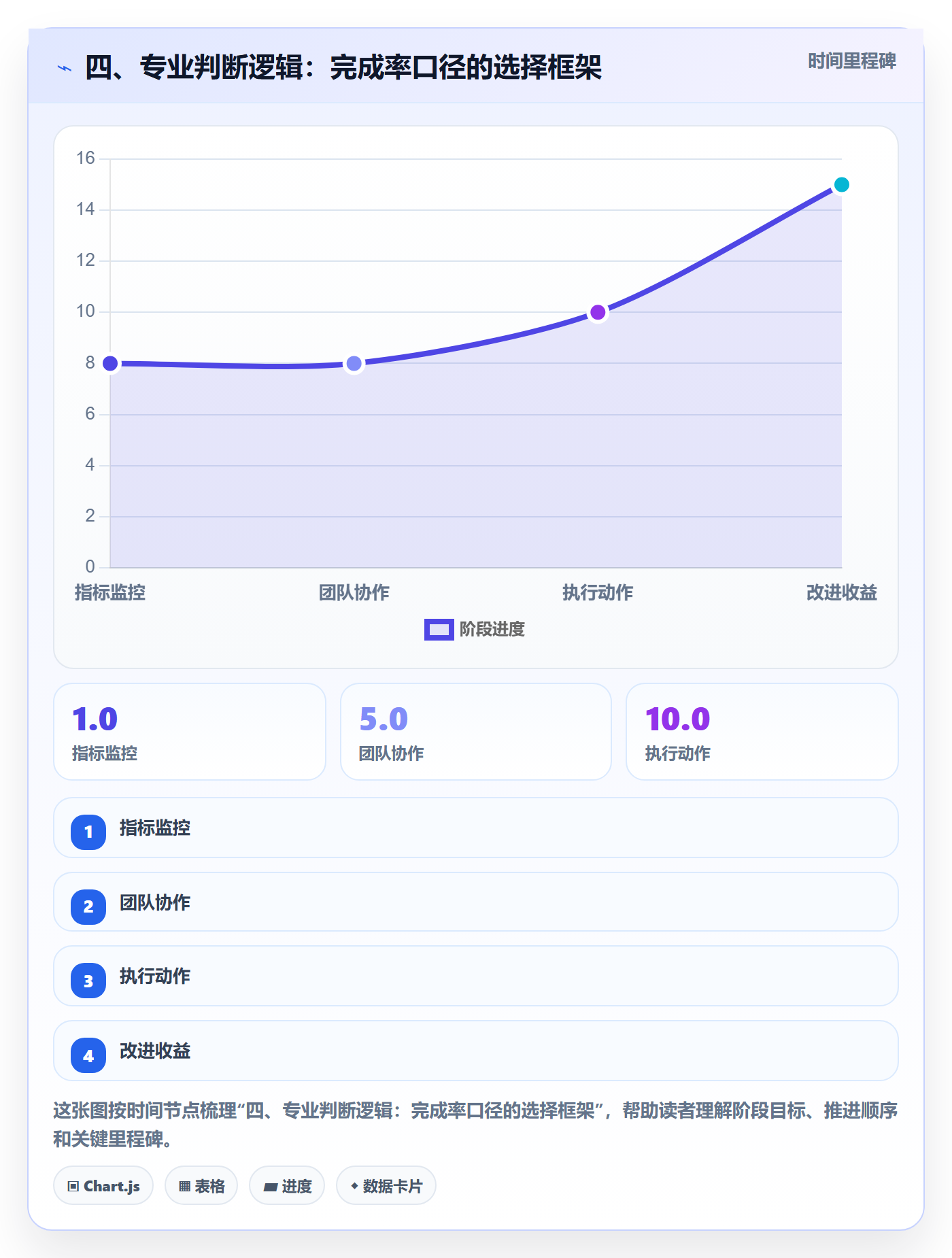Select the cyan data point above 改进收益
952x1258 pixels.
coord(842,184)
